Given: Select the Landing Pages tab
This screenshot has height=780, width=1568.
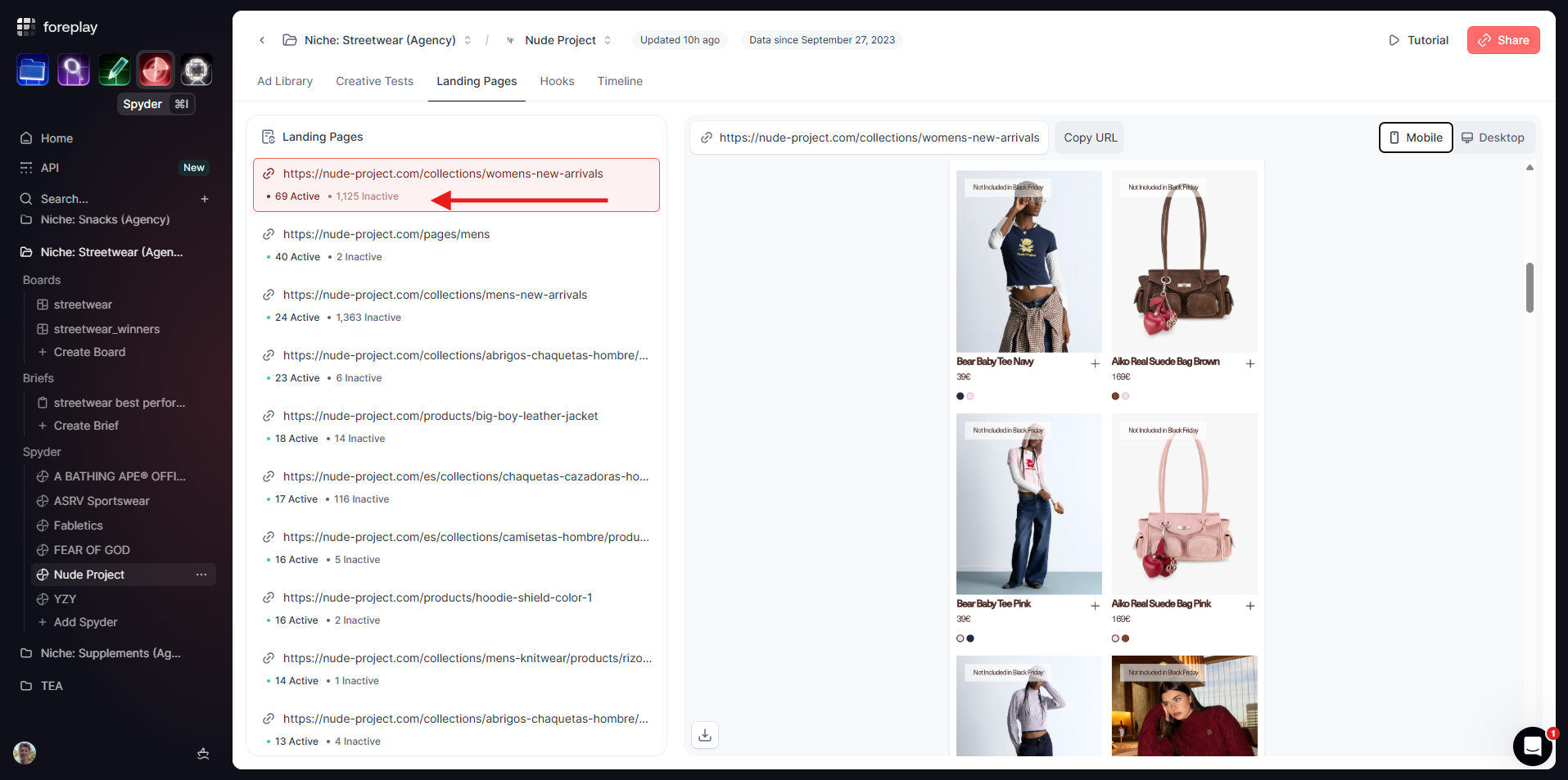Looking at the screenshot, I should coord(477,81).
